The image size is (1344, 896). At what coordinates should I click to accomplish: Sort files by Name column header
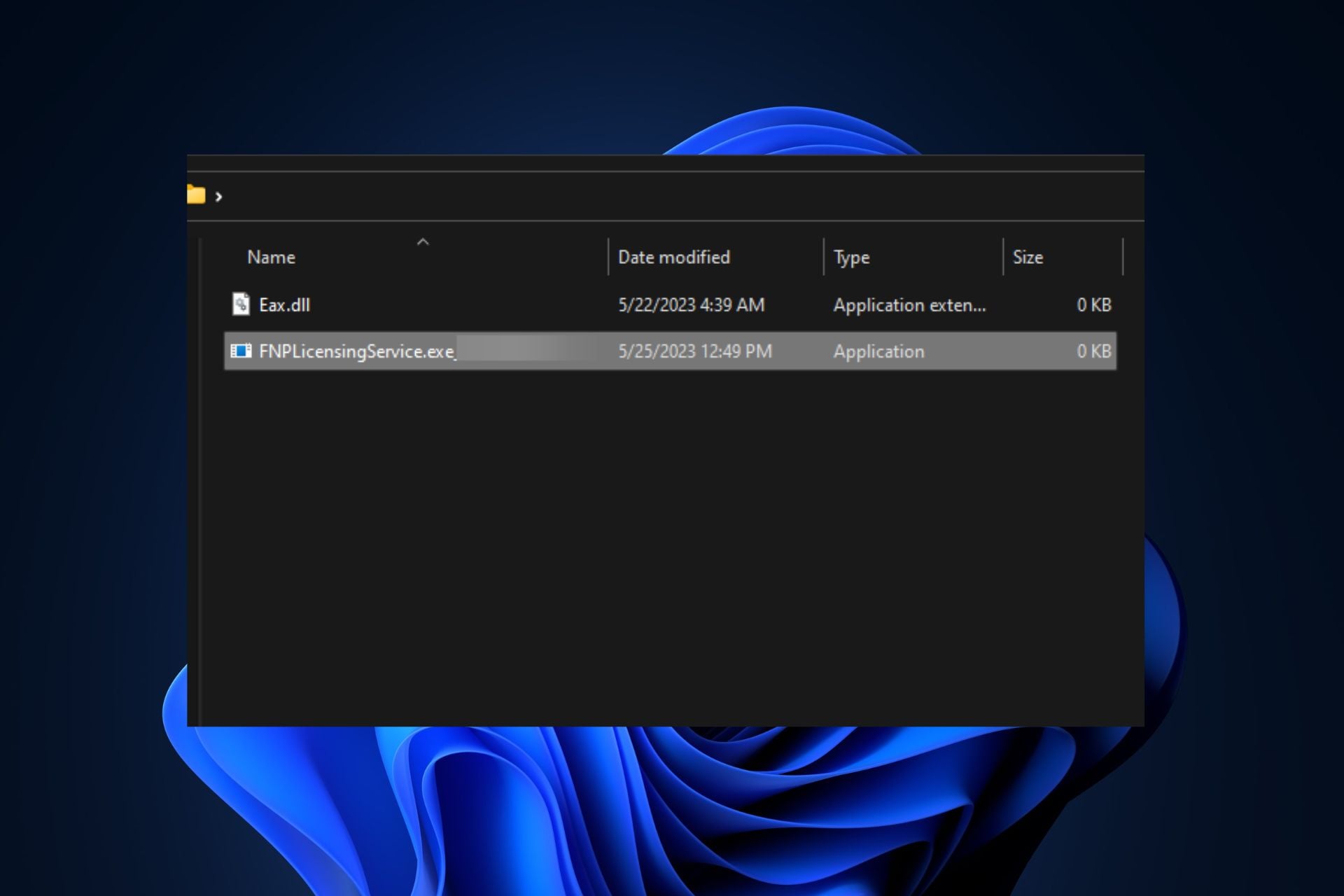click(272, 258)
